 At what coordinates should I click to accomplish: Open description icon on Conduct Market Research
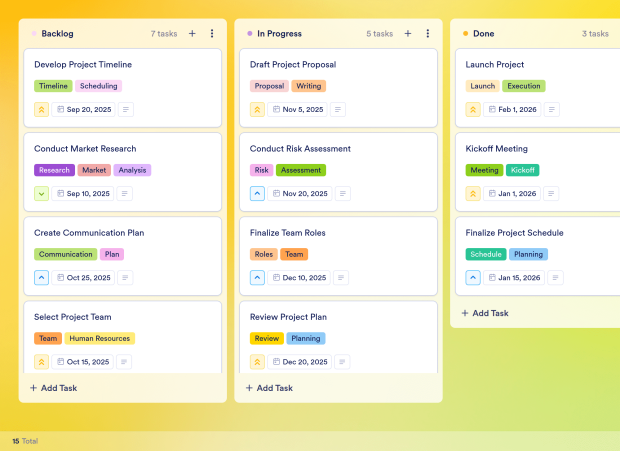click(x=125, y=194)
